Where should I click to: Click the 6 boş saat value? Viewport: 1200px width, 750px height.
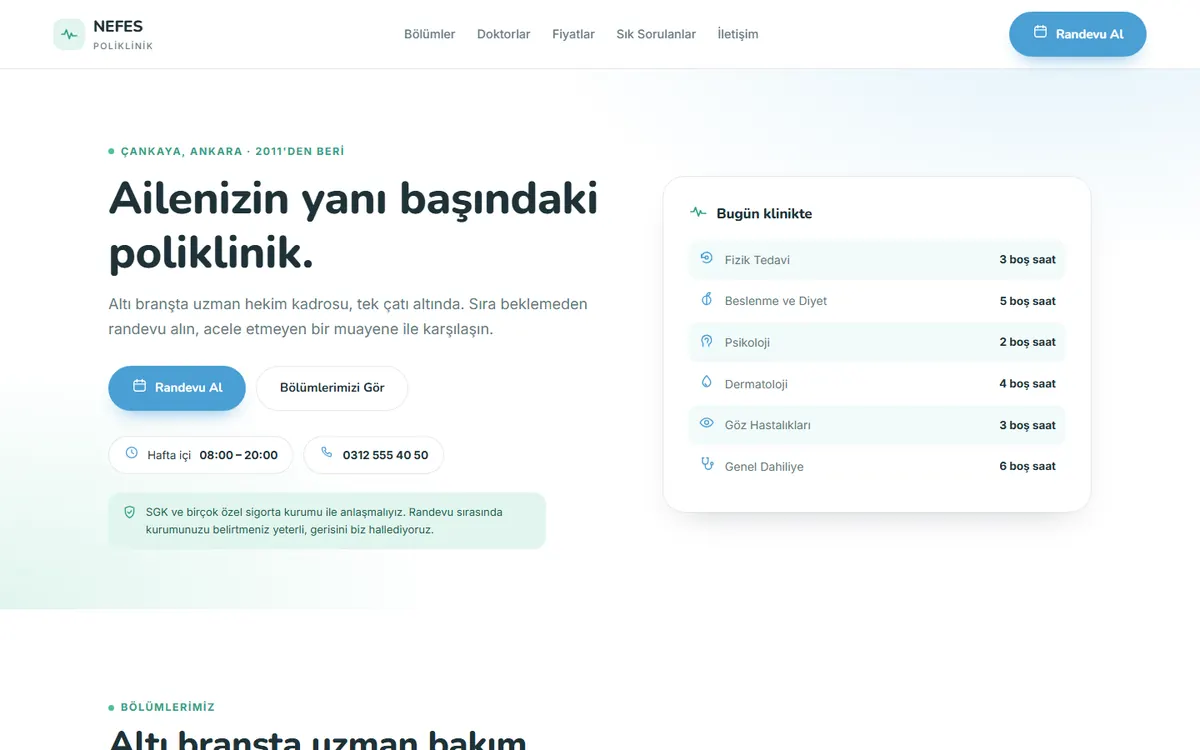pos(1027,467)
